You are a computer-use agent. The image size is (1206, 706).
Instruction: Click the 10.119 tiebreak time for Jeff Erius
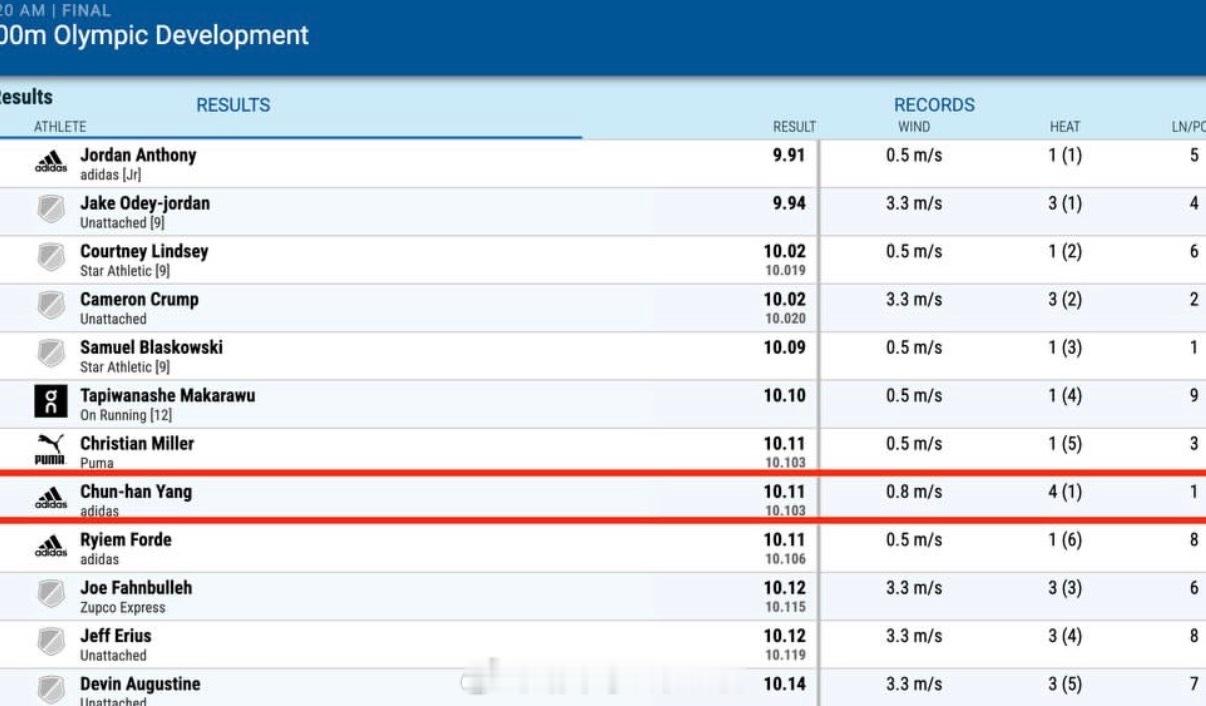tap(785, 655)
